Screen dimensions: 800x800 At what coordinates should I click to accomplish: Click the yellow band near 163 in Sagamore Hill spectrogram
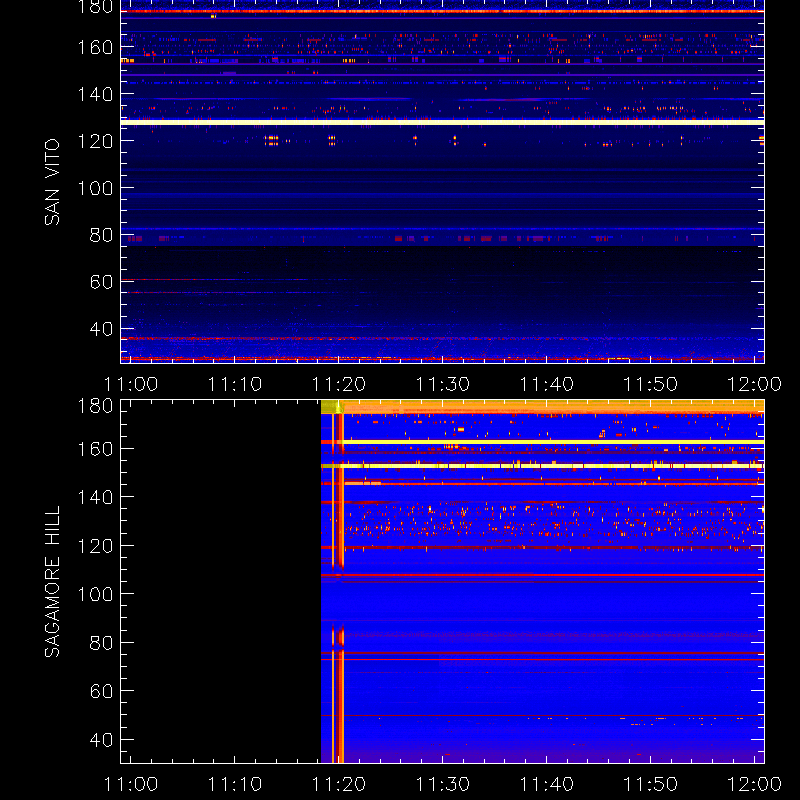click(x=542, y=442)
